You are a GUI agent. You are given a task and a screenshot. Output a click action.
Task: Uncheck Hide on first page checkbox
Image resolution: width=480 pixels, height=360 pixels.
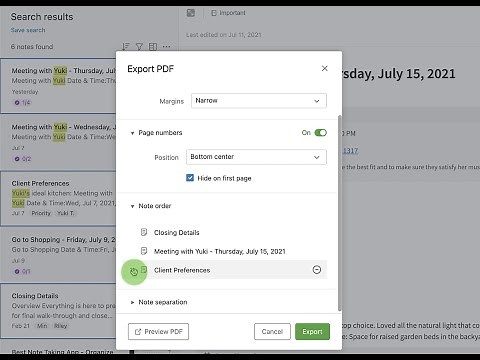pos(190,178)
